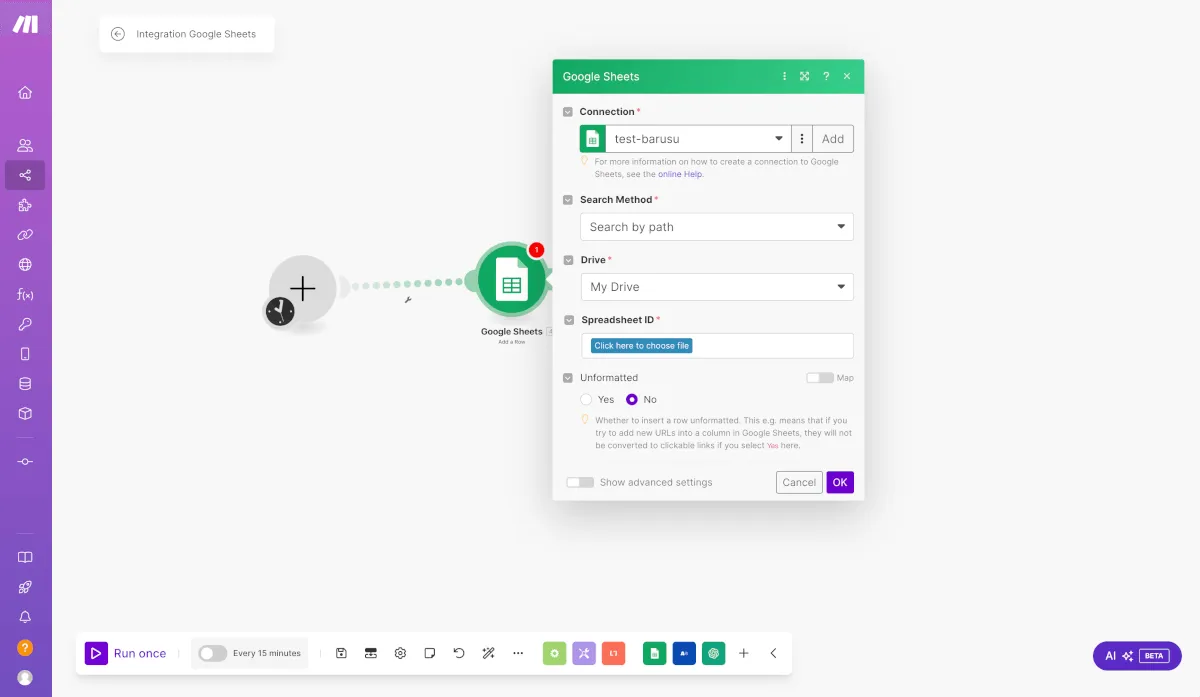
Task: Open the green Tools gear icon
Action: click(555, 653)
